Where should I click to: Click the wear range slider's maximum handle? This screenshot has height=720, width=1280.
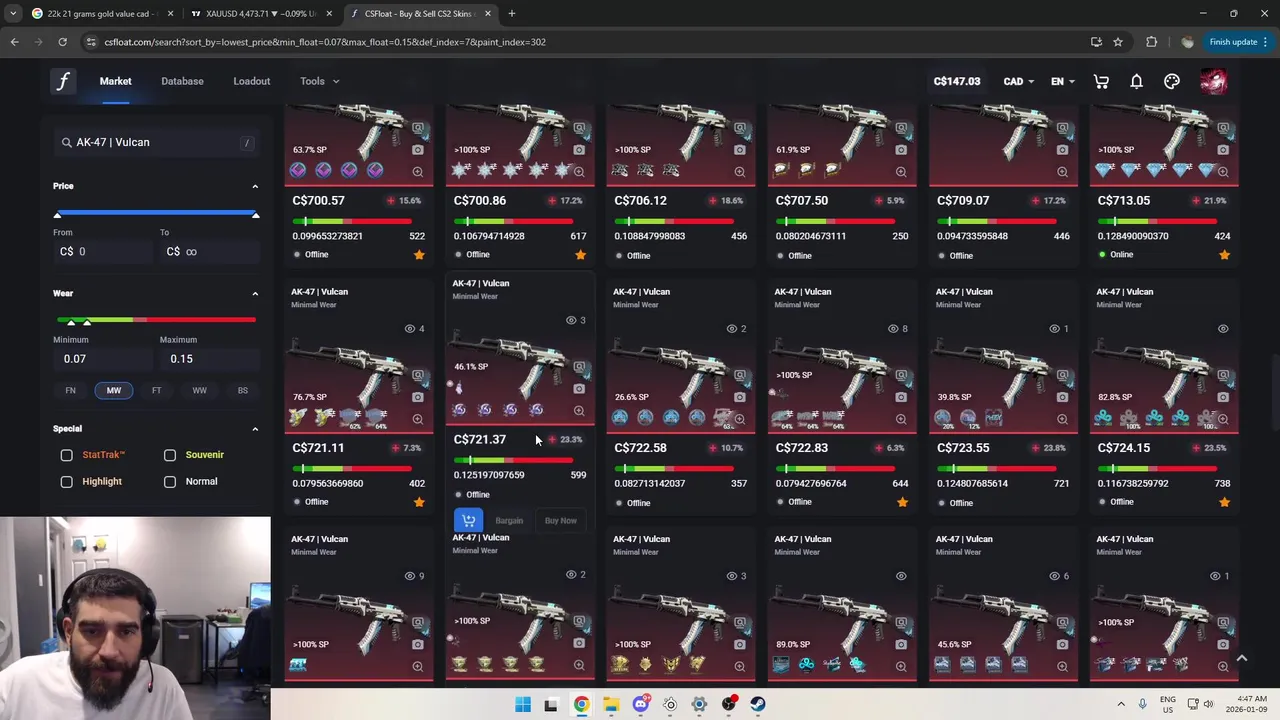point(87,322)
